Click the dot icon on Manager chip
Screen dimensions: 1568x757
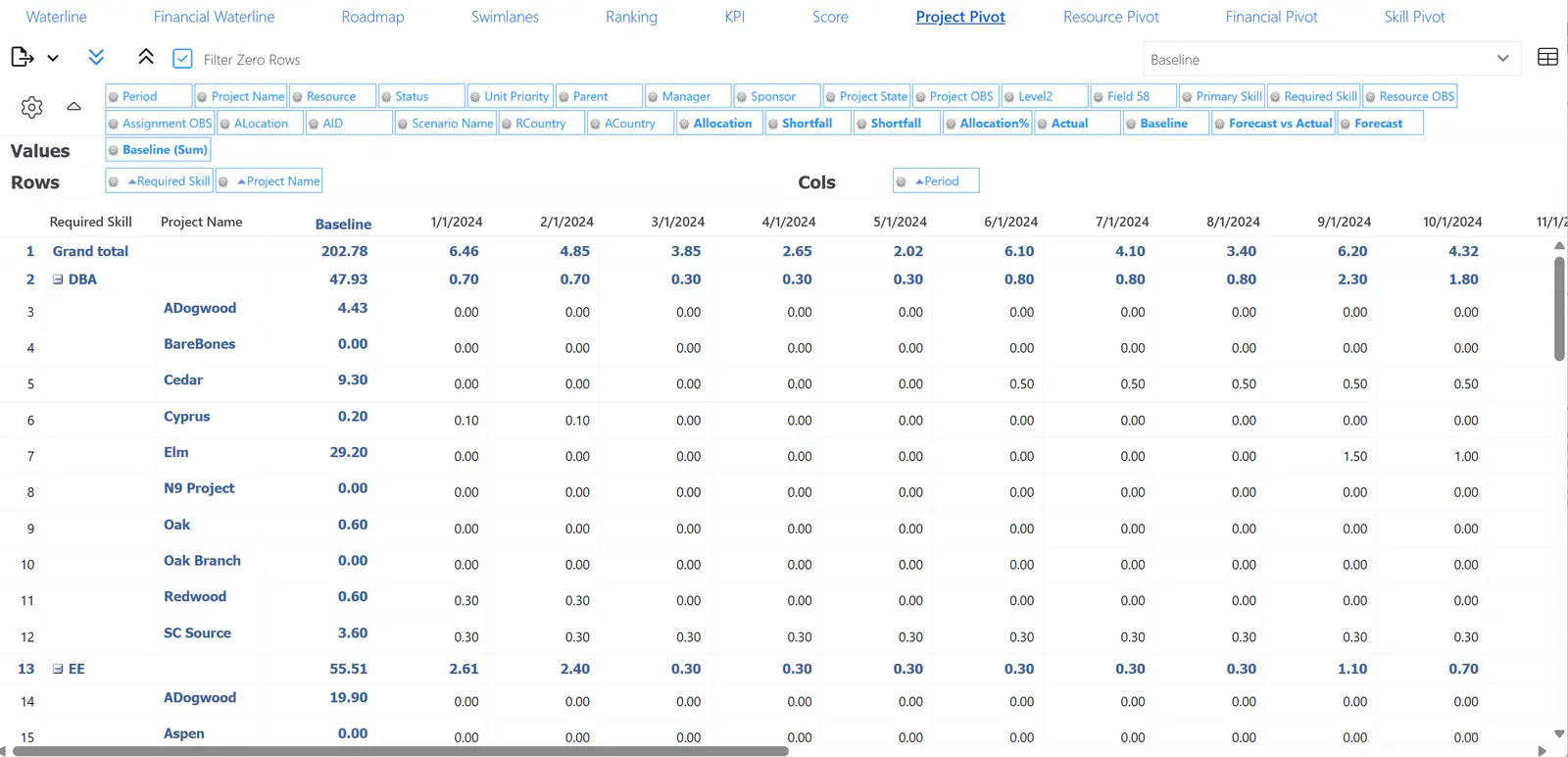click(653, 96)
